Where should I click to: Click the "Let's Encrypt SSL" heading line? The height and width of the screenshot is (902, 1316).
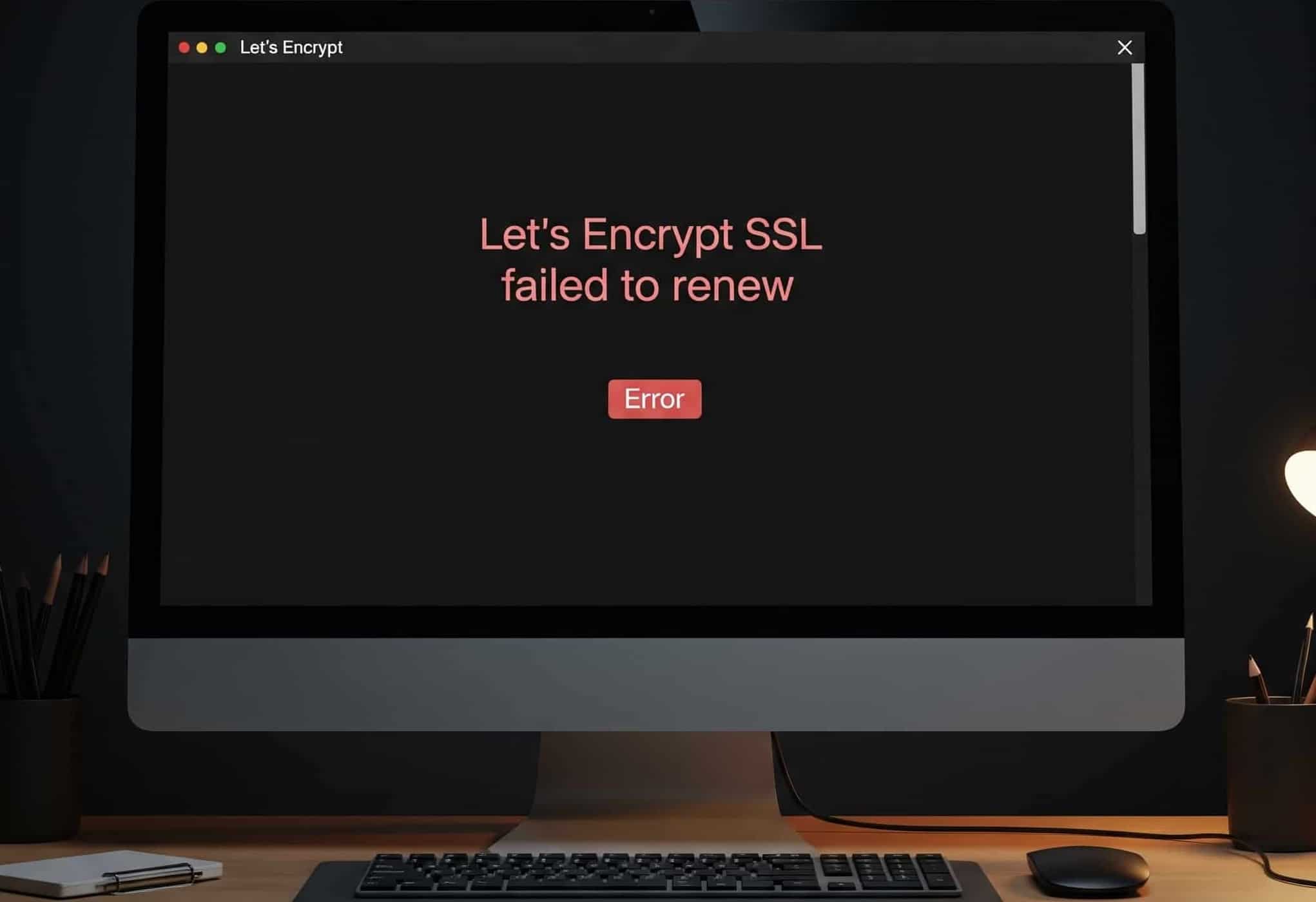[651, 235]
